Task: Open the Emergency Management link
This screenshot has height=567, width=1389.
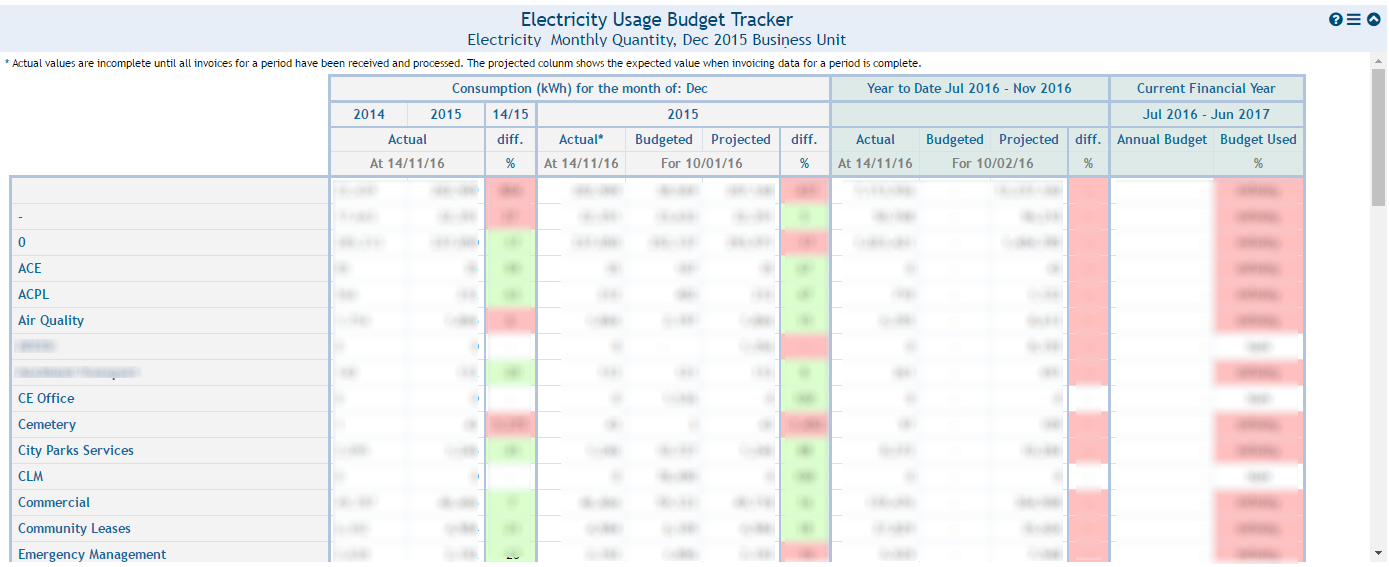Action: [92, 554]
